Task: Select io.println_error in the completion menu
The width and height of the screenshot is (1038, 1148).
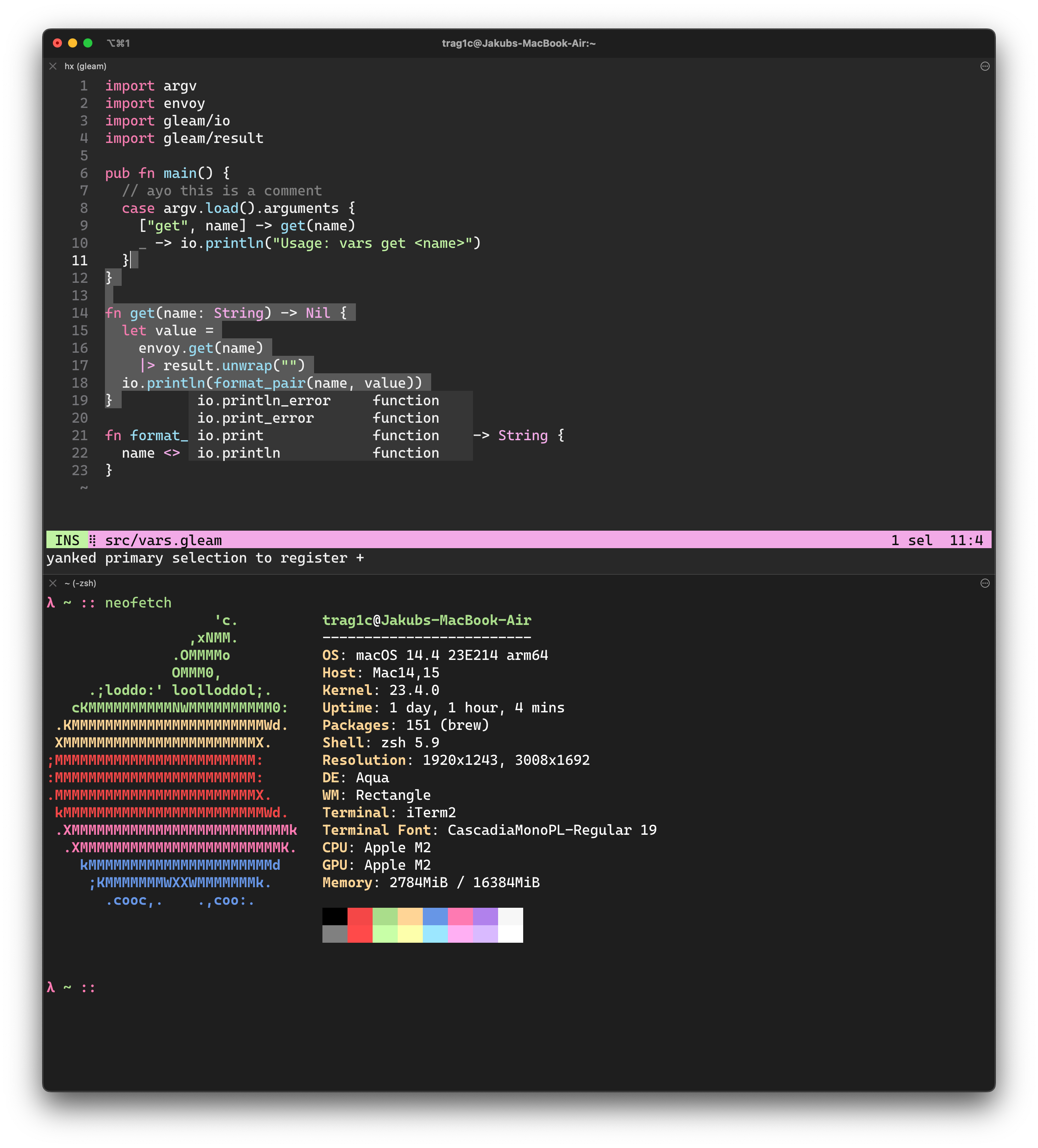Action: (x=330, y=400)
